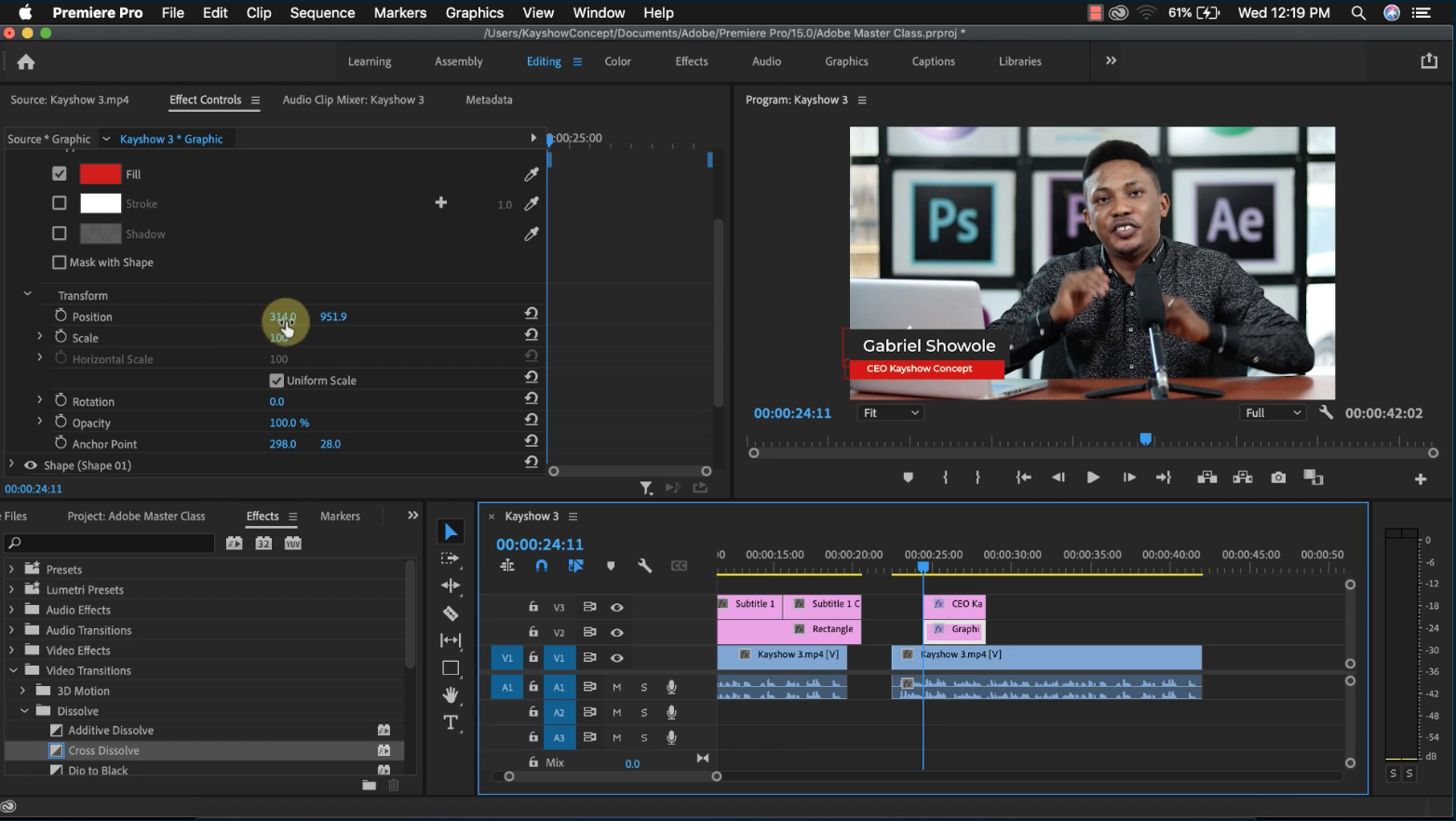Open the Full playback resolution dropdown
The height and width of the screenshot is (821, 1456).
1274,412
